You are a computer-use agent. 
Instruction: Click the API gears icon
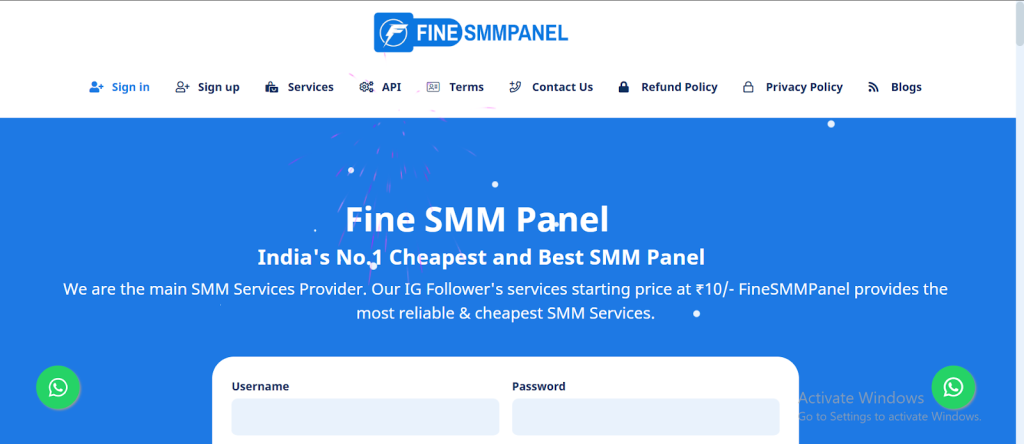[x=366, y=87]
